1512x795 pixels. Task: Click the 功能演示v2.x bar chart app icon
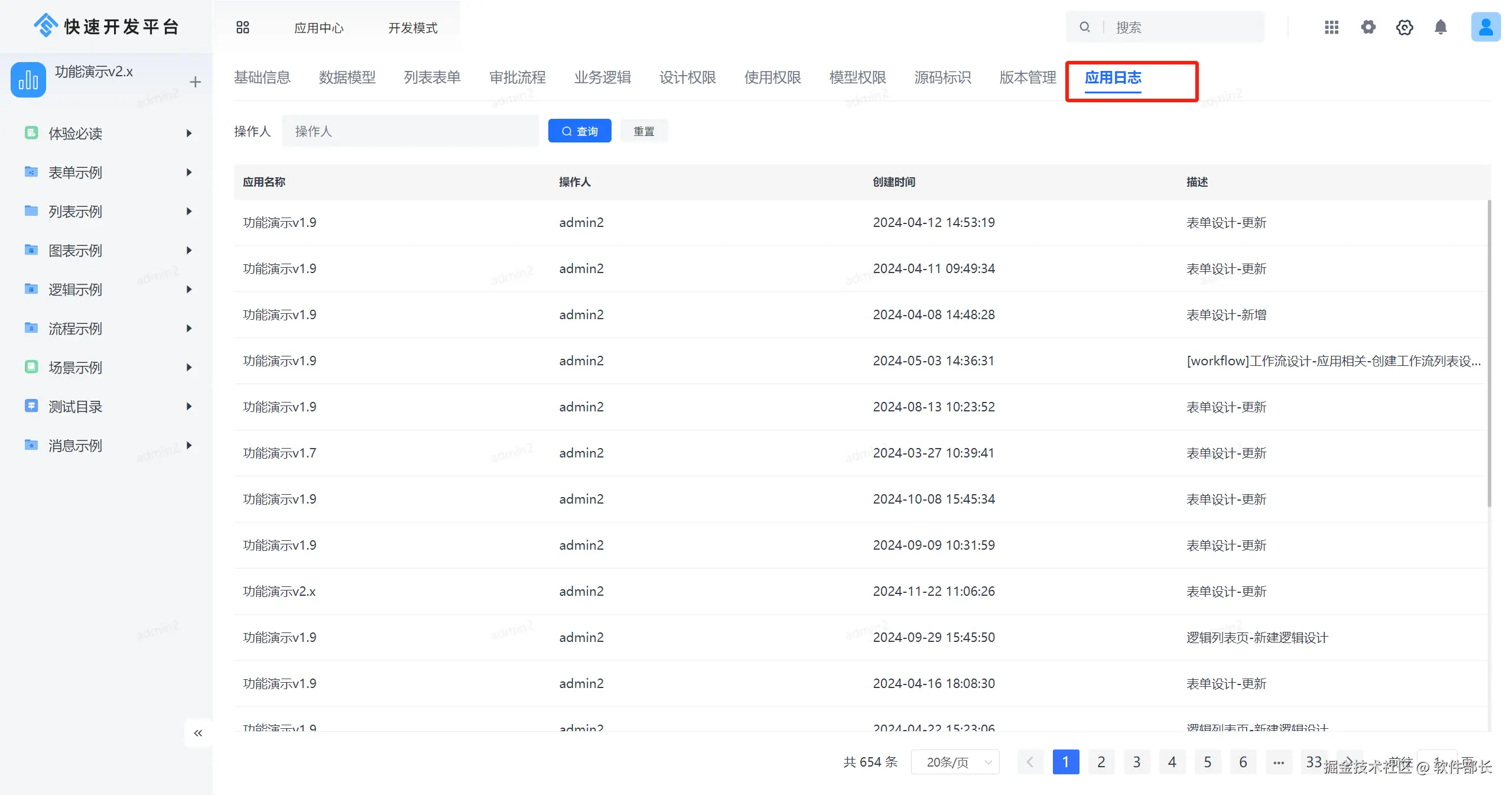point(28,80)
